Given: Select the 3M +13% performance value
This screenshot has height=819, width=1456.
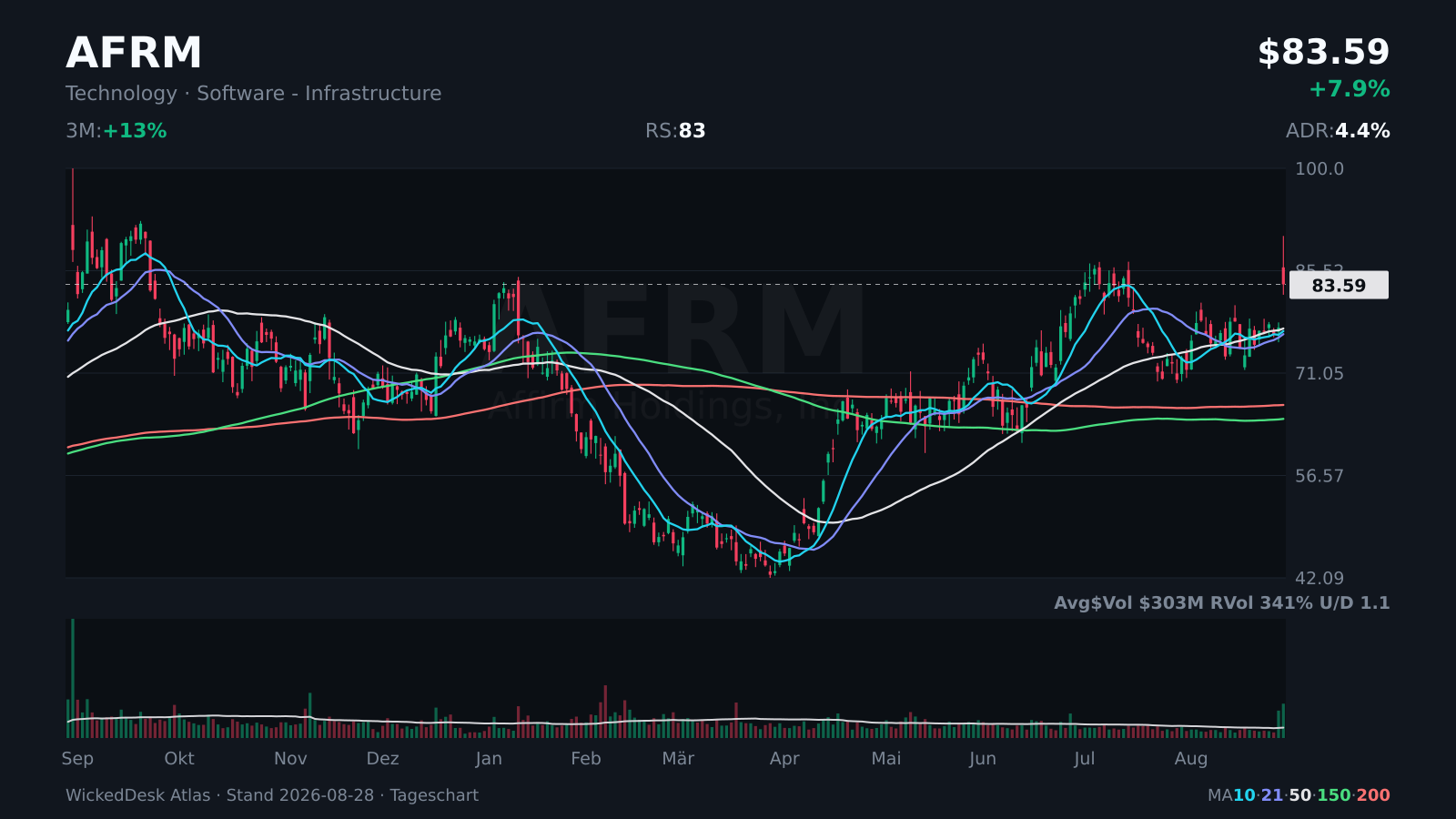Looking at the screenshot, I should tap(116, 131).
